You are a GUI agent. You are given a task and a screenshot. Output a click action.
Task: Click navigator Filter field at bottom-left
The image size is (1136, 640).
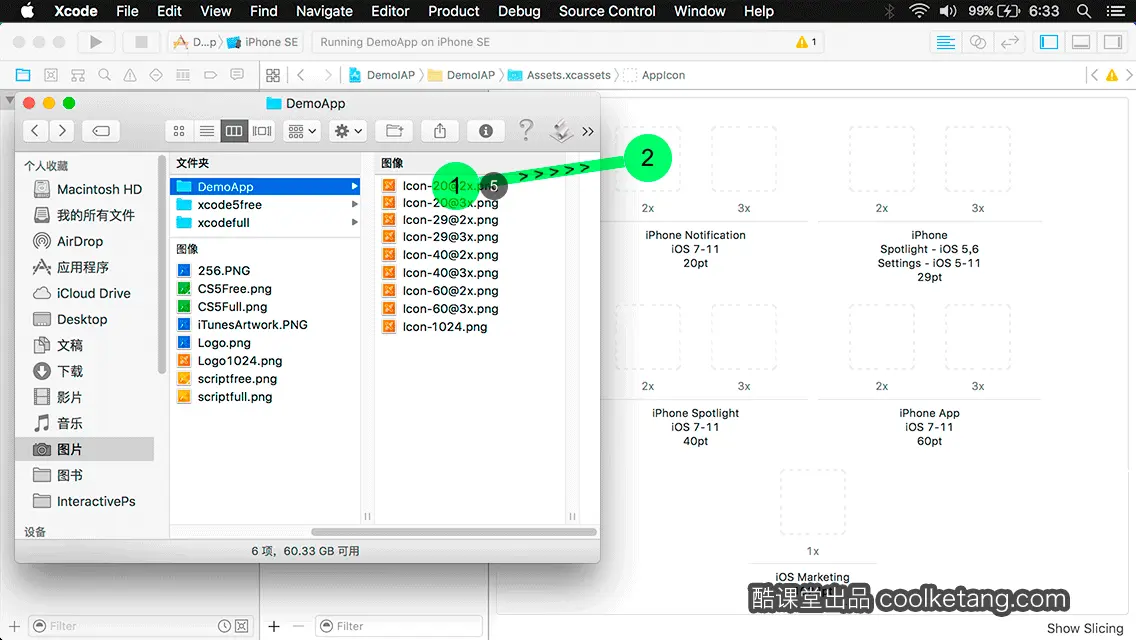[142, 626]
